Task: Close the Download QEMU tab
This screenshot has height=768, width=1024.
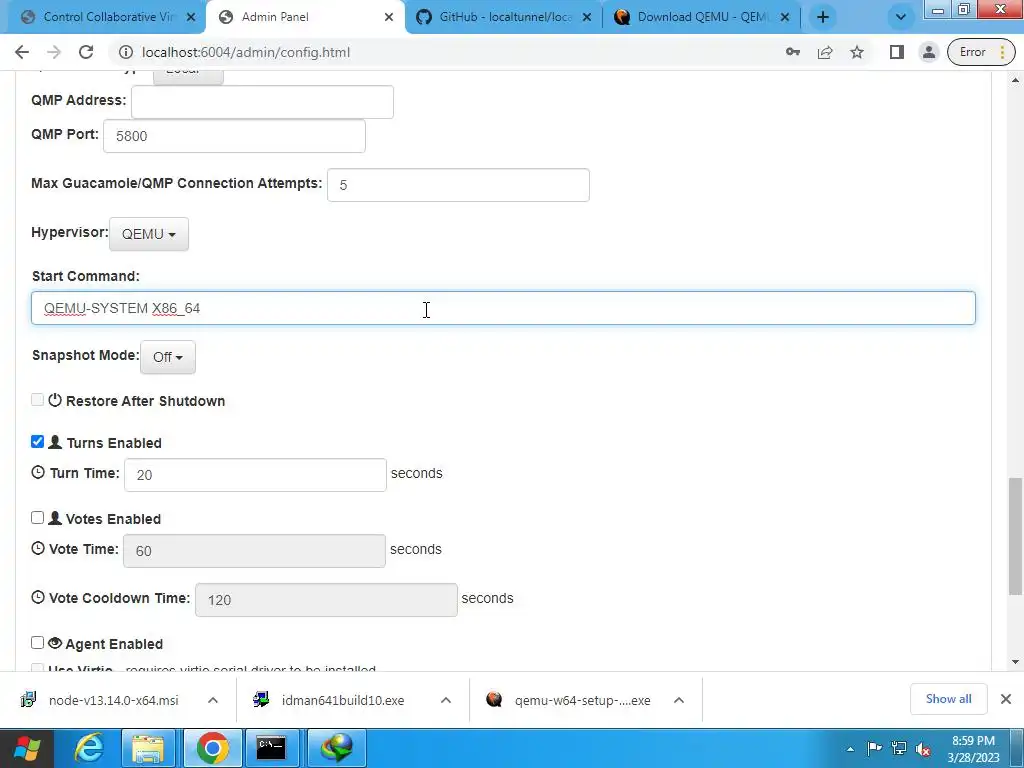Action: coord(785,17)
